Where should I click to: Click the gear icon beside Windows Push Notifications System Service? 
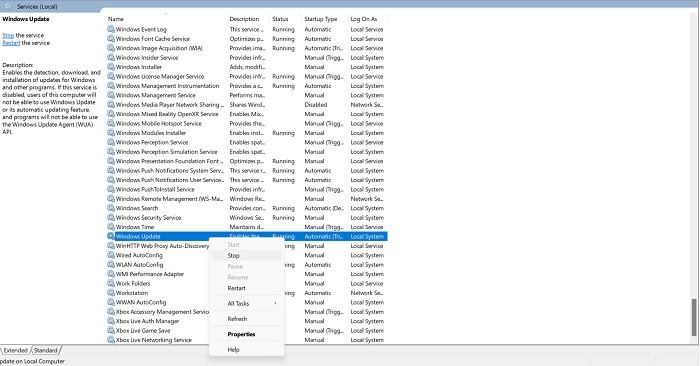[111, 170]
